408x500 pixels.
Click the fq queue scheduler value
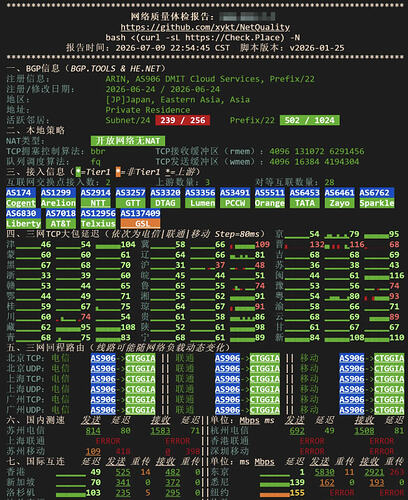coord(96,161)
